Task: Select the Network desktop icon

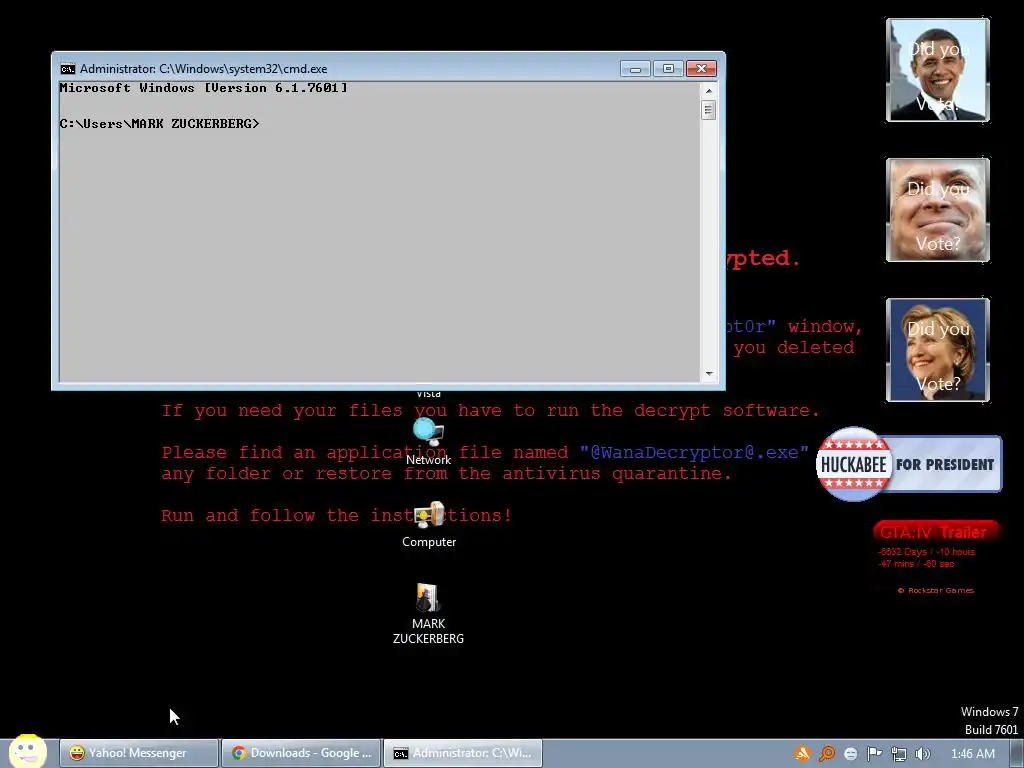Action: tap(428, 441)
